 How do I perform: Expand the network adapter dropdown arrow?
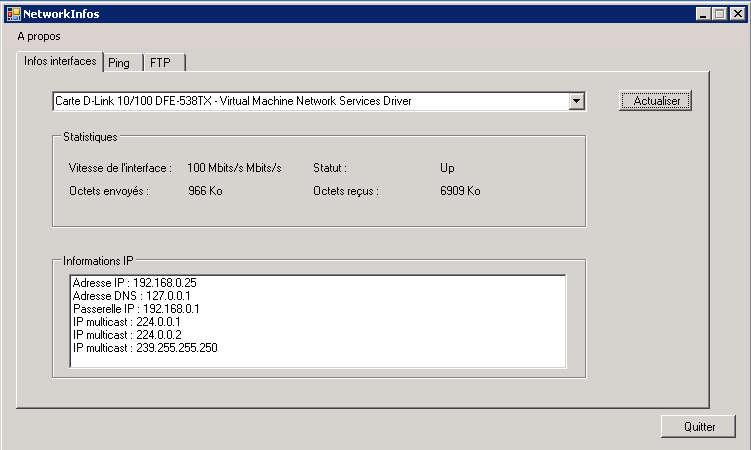click(x=576, y=101)
